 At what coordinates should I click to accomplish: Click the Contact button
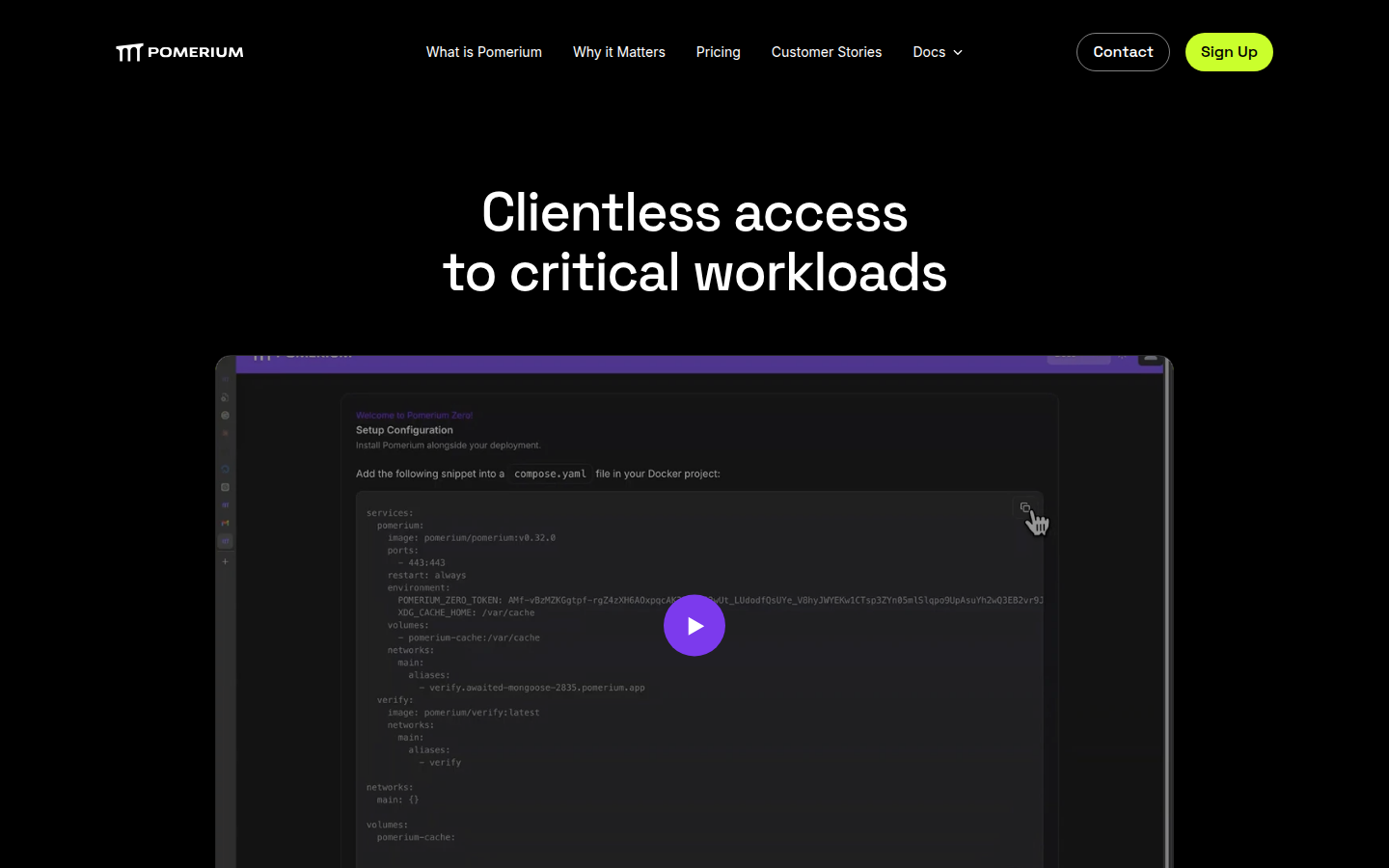coord(1123,52)
